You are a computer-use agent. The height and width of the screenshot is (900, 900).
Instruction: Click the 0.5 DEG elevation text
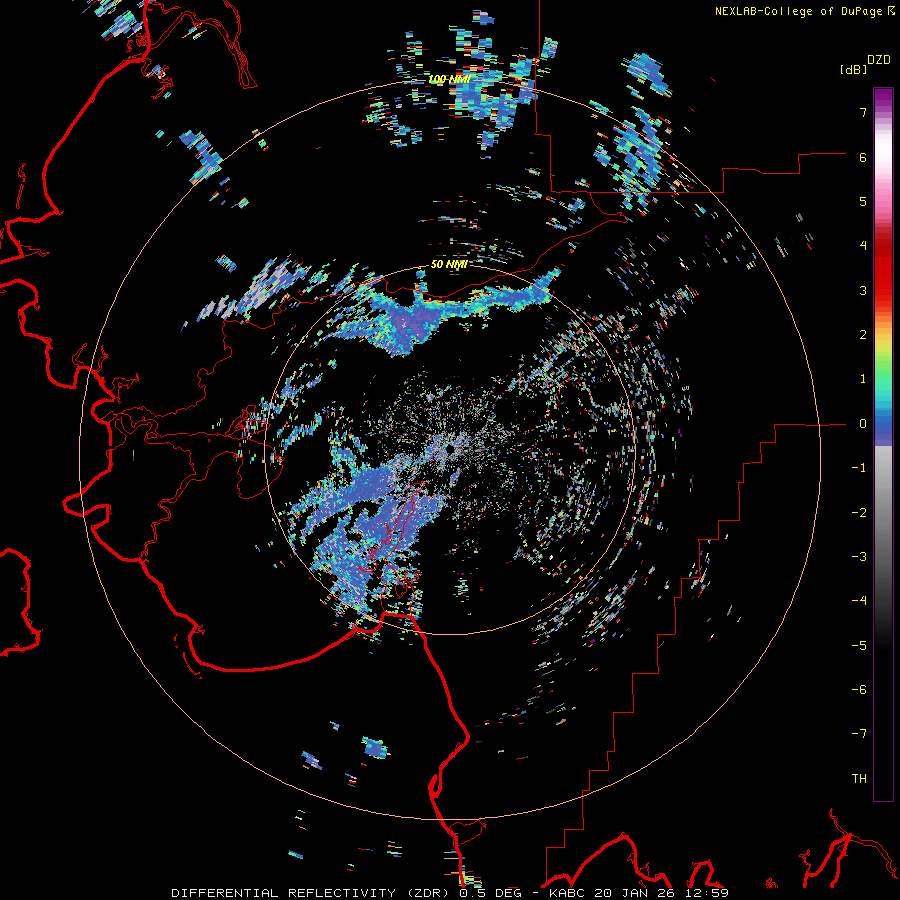[x=492, y=893]
